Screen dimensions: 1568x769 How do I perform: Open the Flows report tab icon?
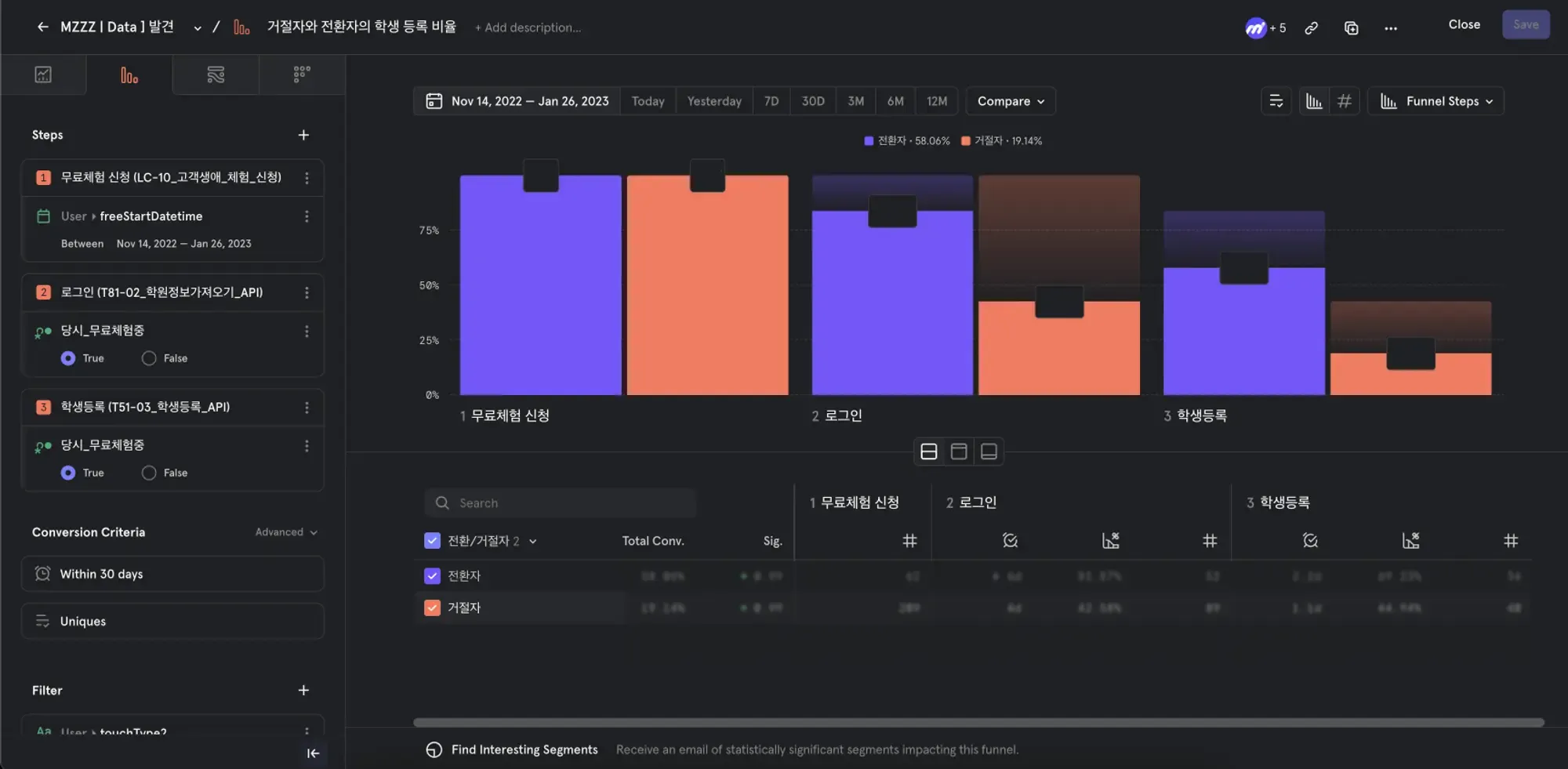(216, 74)
